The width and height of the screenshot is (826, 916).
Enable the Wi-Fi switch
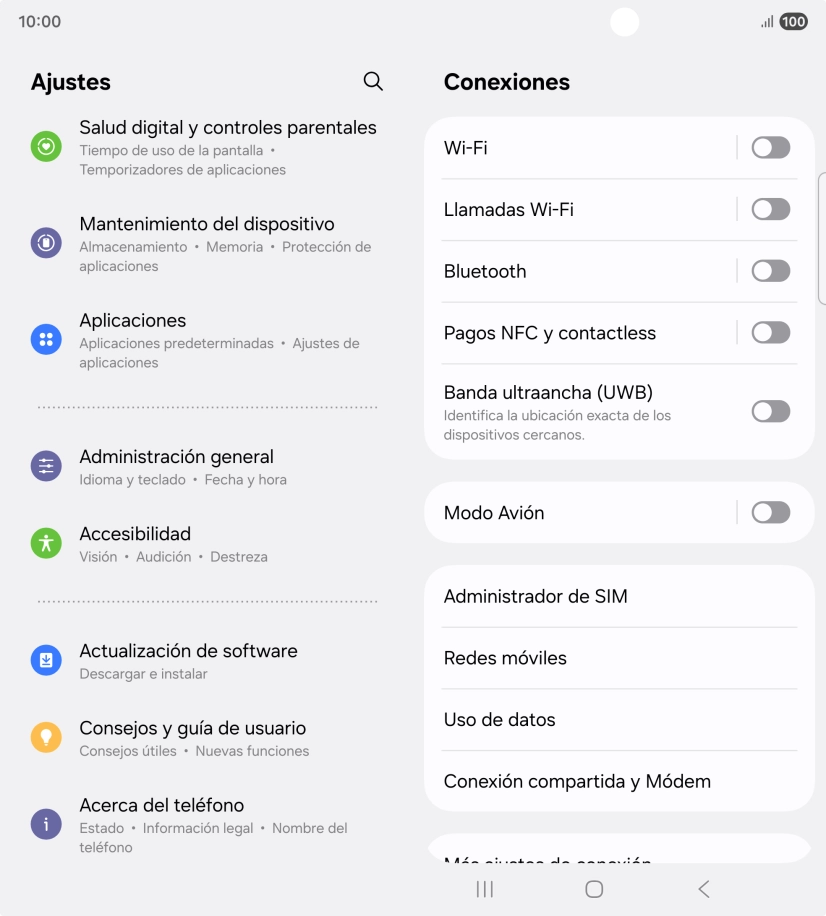(770, 148)
